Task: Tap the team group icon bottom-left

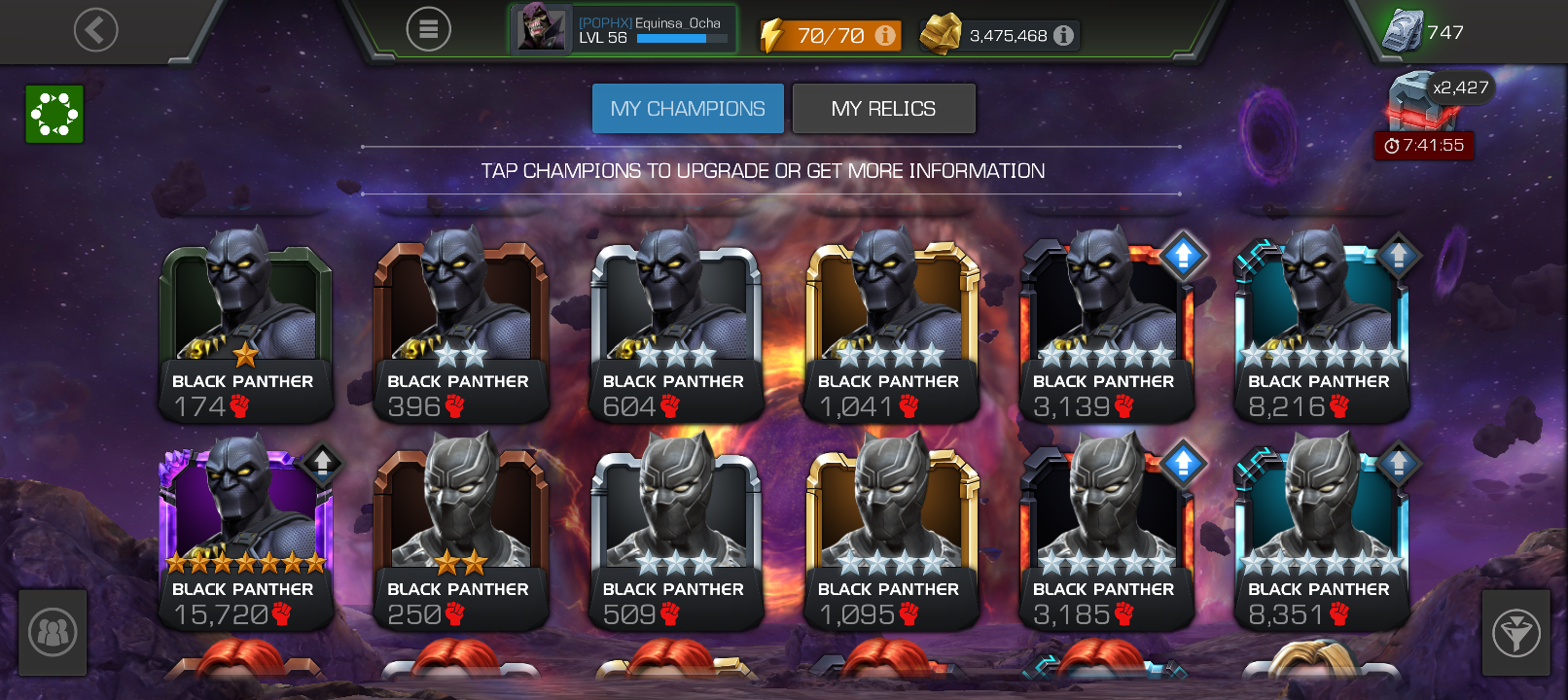Action: (x=53, y=633)
